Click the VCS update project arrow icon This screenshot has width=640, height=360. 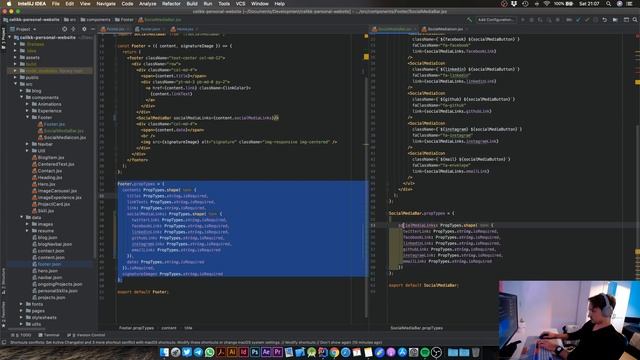pyautogui.click(x=578, y=20)
